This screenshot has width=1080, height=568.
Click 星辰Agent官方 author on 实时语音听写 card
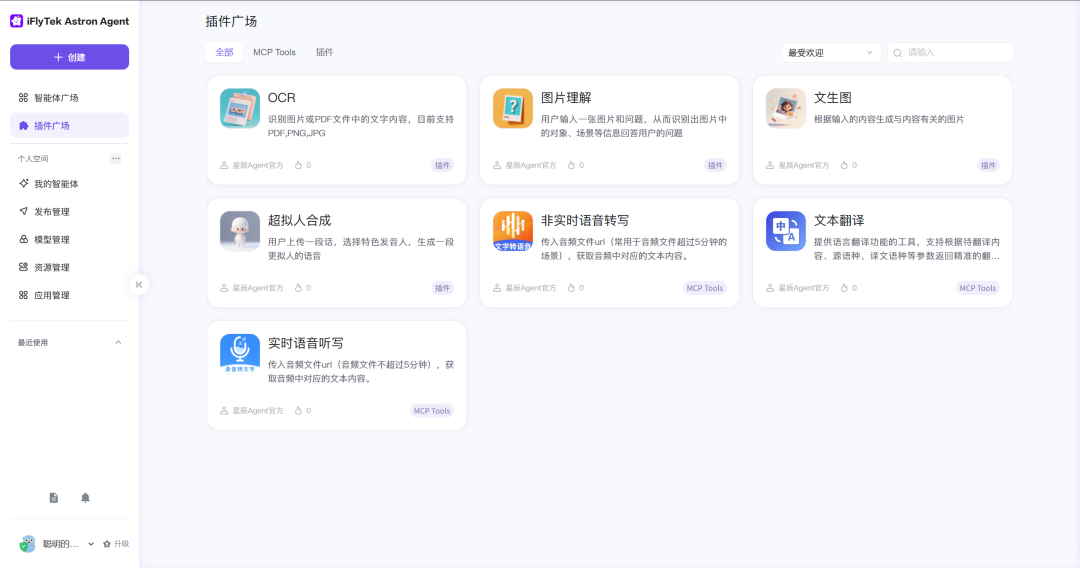258,410
